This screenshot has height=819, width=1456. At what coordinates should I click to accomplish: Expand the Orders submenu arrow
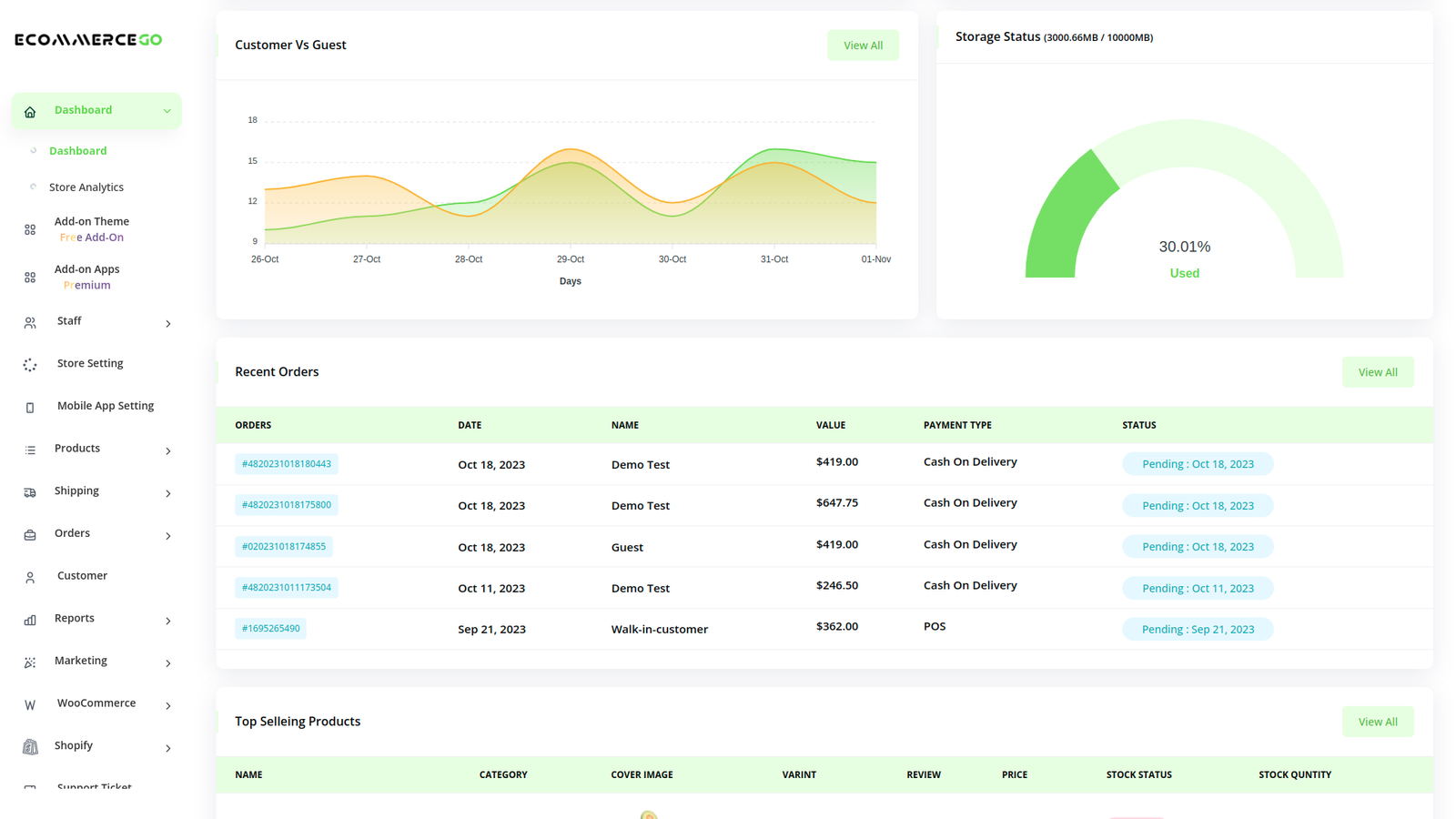point(168,536)
